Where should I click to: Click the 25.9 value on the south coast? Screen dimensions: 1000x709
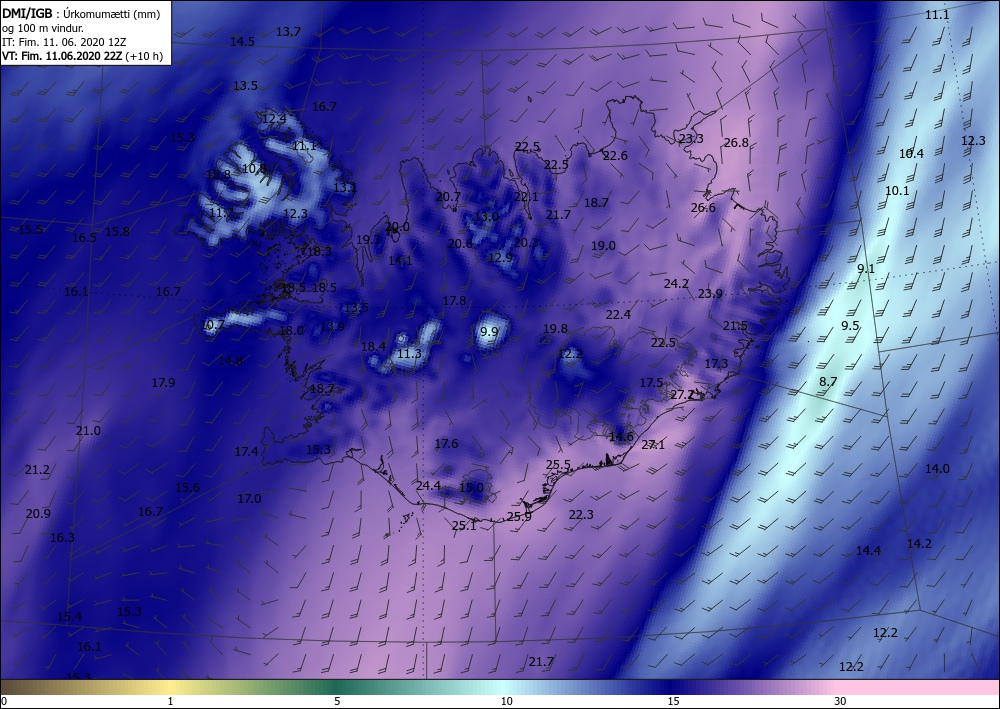click(x=518, y=517)
